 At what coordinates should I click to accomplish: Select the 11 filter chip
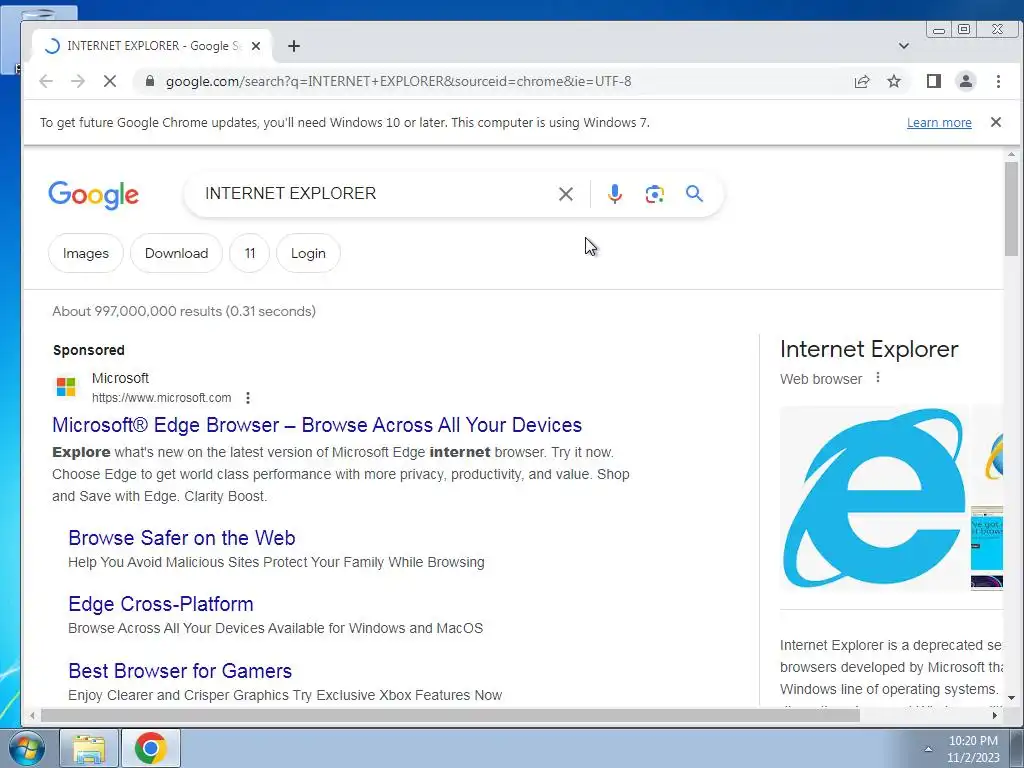[x=249, y=253]
